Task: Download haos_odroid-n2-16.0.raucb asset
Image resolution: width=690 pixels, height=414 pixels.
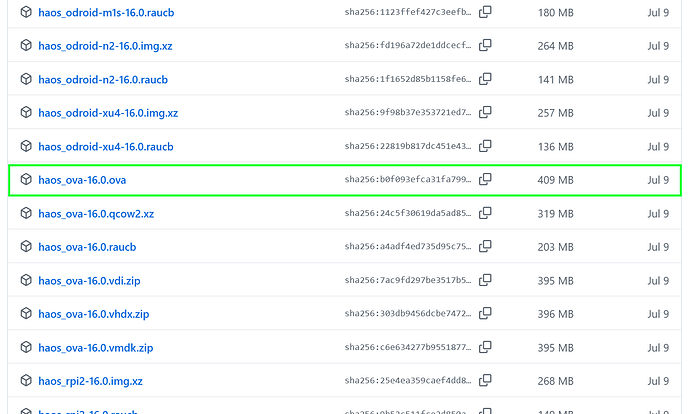Action: (103, 80)
